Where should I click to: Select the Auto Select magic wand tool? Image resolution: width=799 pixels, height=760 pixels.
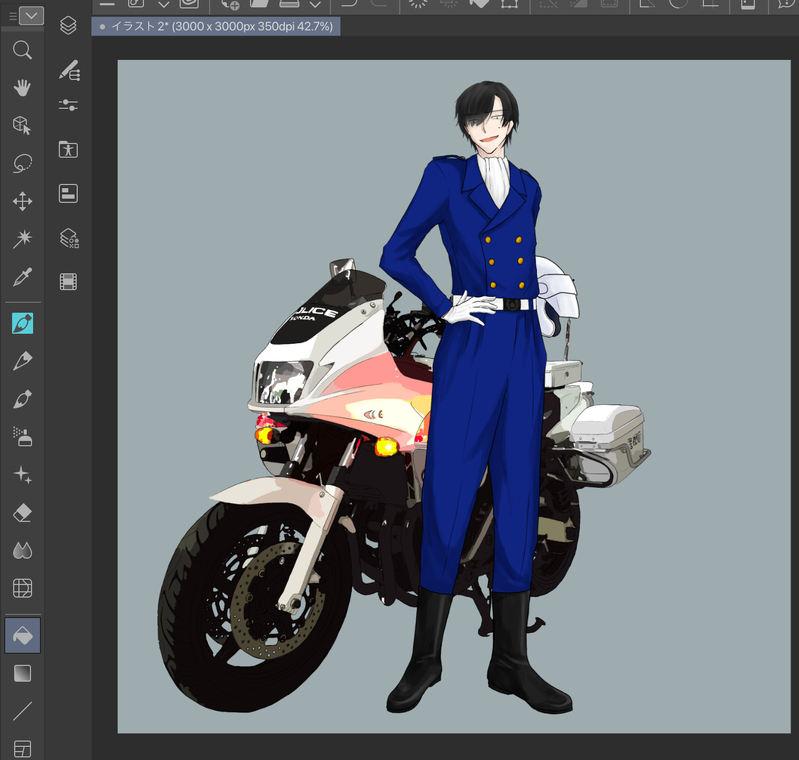click(x=22, y=239)
